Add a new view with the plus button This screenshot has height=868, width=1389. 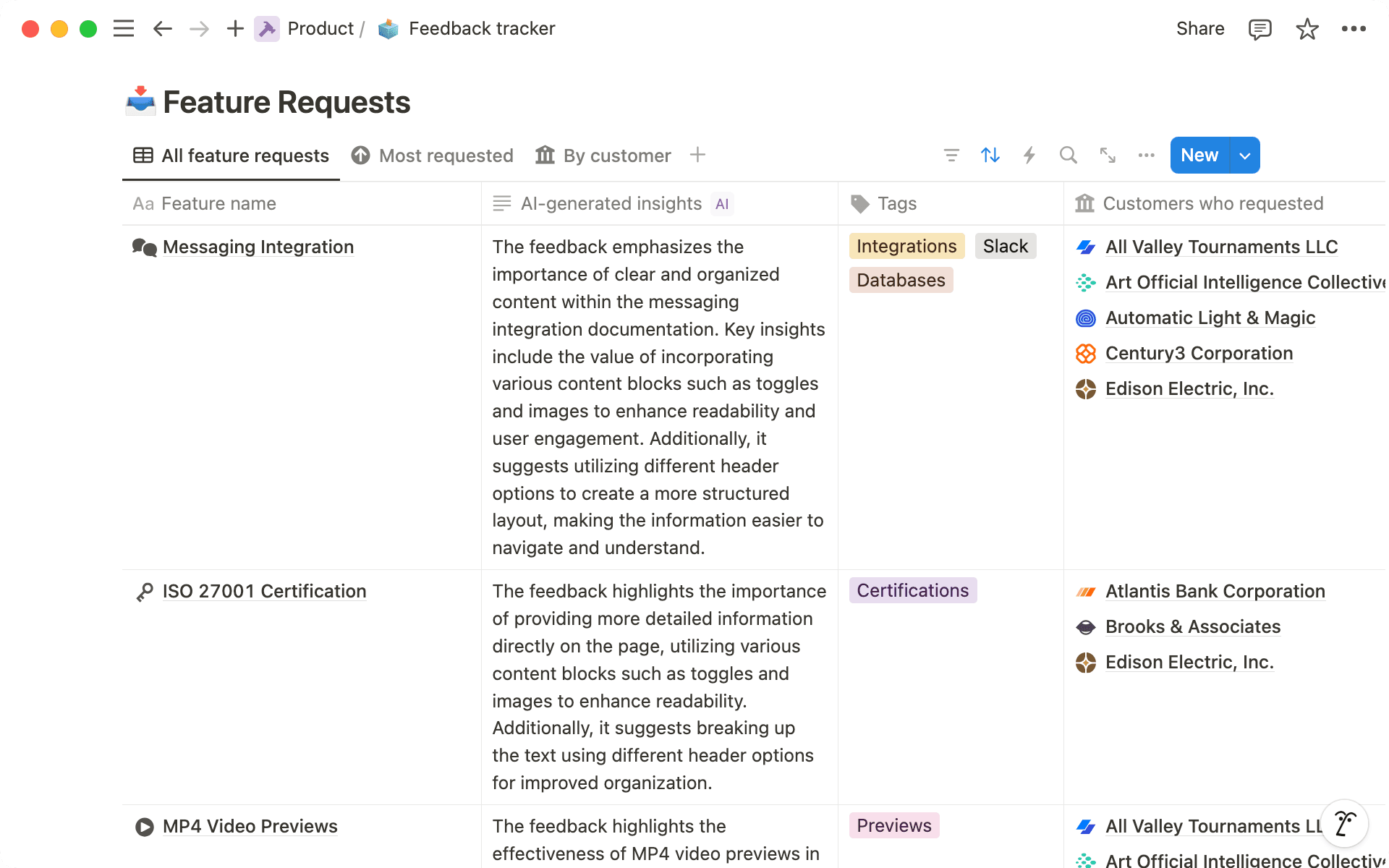coord(697,155)
